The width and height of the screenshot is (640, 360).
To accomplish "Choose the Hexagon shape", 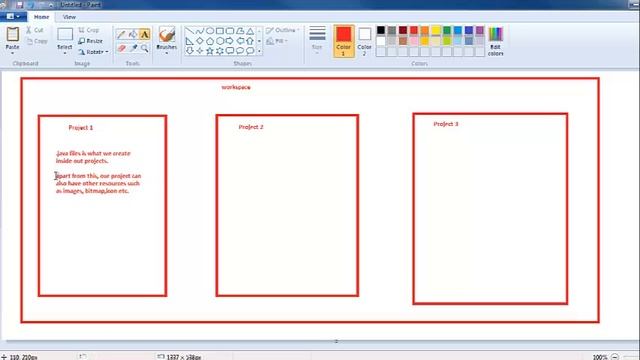I will (220, 41).
